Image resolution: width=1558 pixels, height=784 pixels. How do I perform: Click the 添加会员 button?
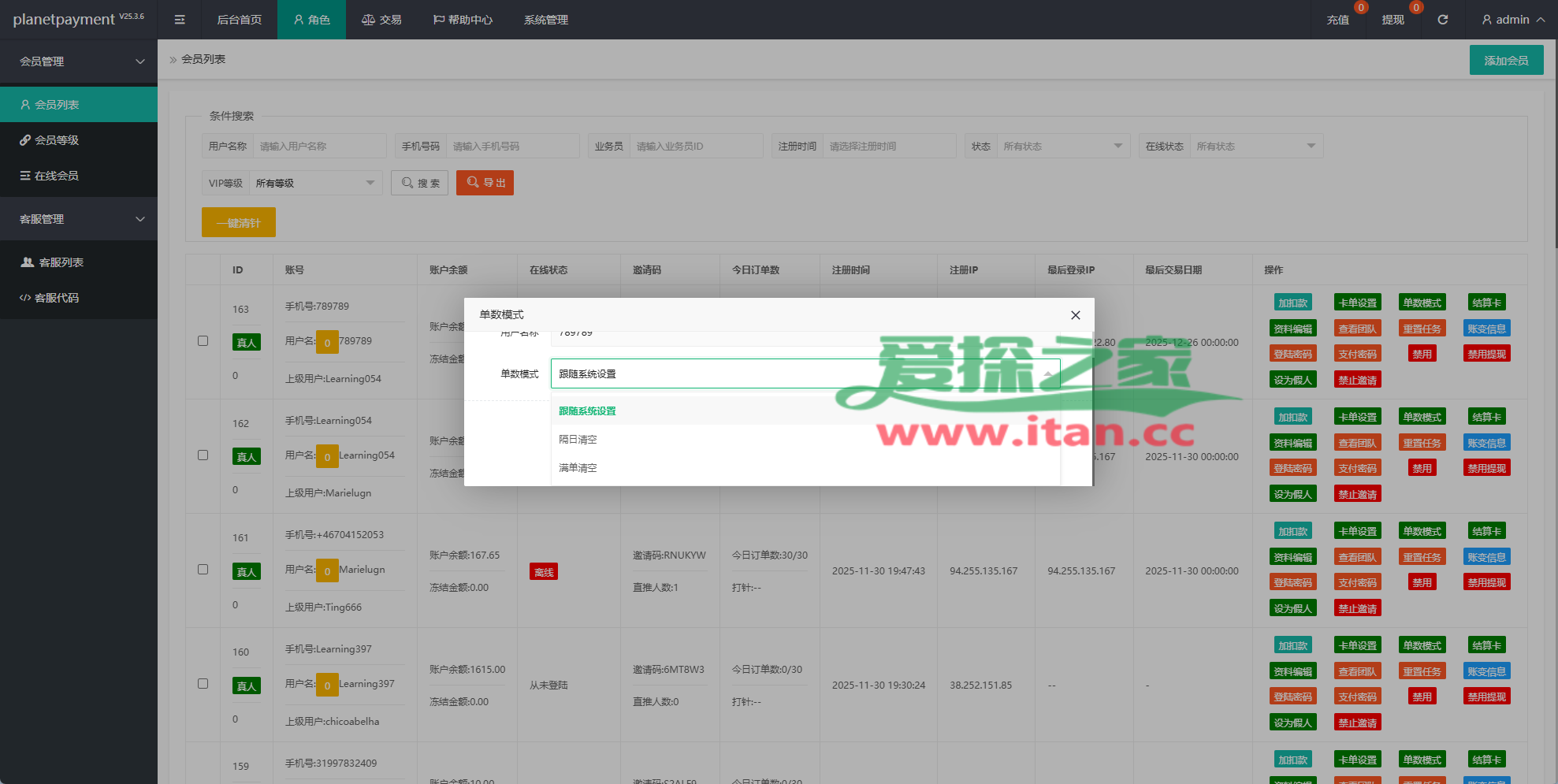[1506, 61]
